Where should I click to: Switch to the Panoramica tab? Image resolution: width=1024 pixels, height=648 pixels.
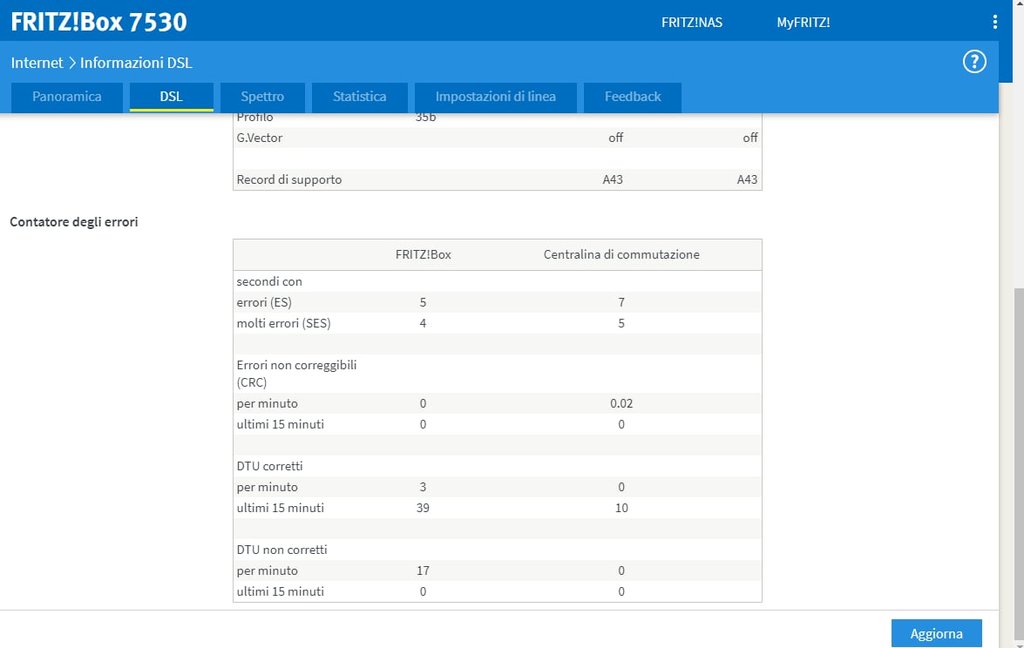tap(67, 97)
